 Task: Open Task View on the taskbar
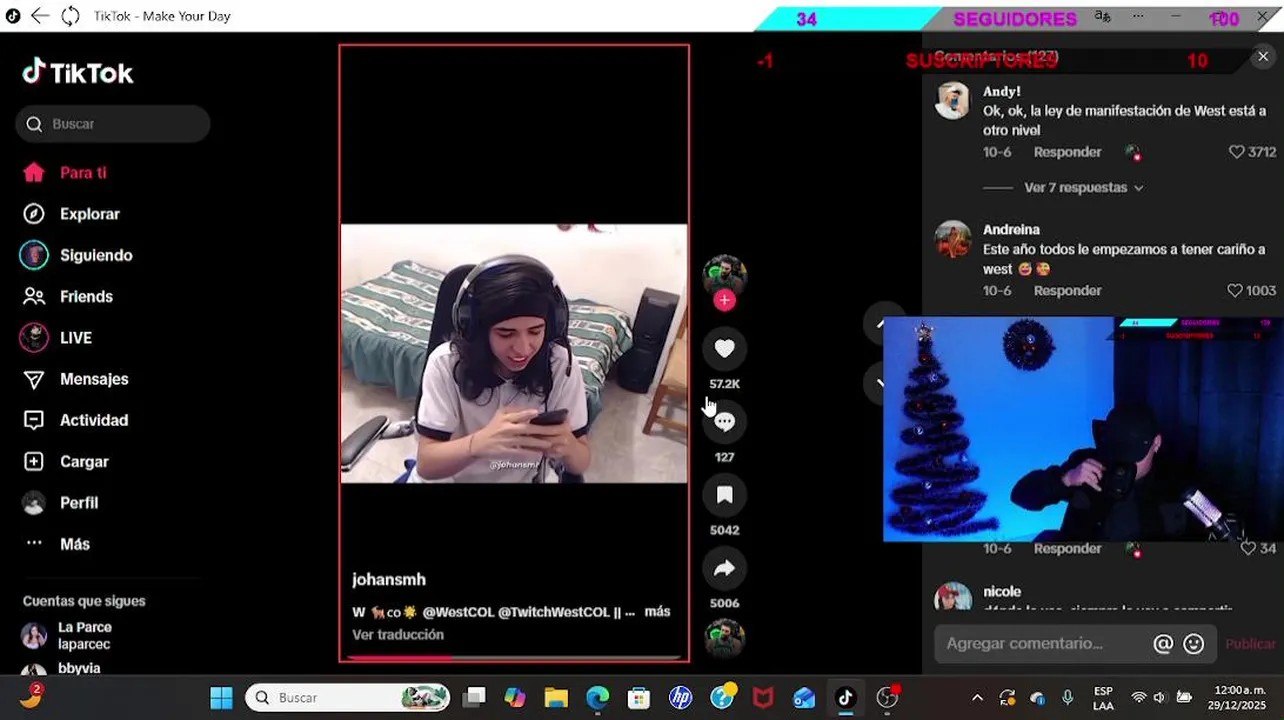(x=474, y=698)
